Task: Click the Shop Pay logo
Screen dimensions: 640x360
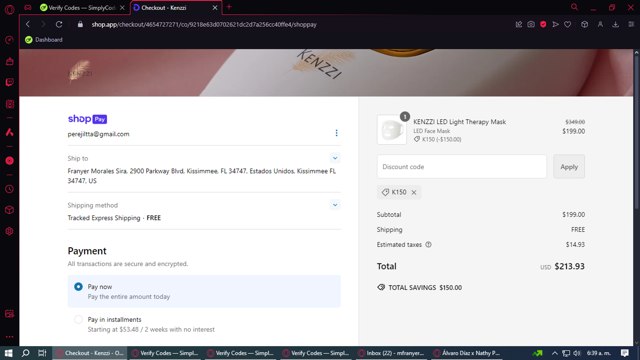Action: click(87, 119)
